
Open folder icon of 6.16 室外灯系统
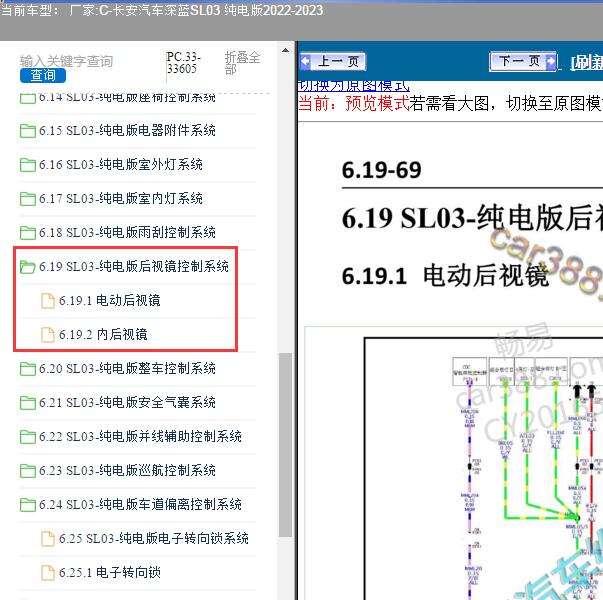click(x=28, y=165)
